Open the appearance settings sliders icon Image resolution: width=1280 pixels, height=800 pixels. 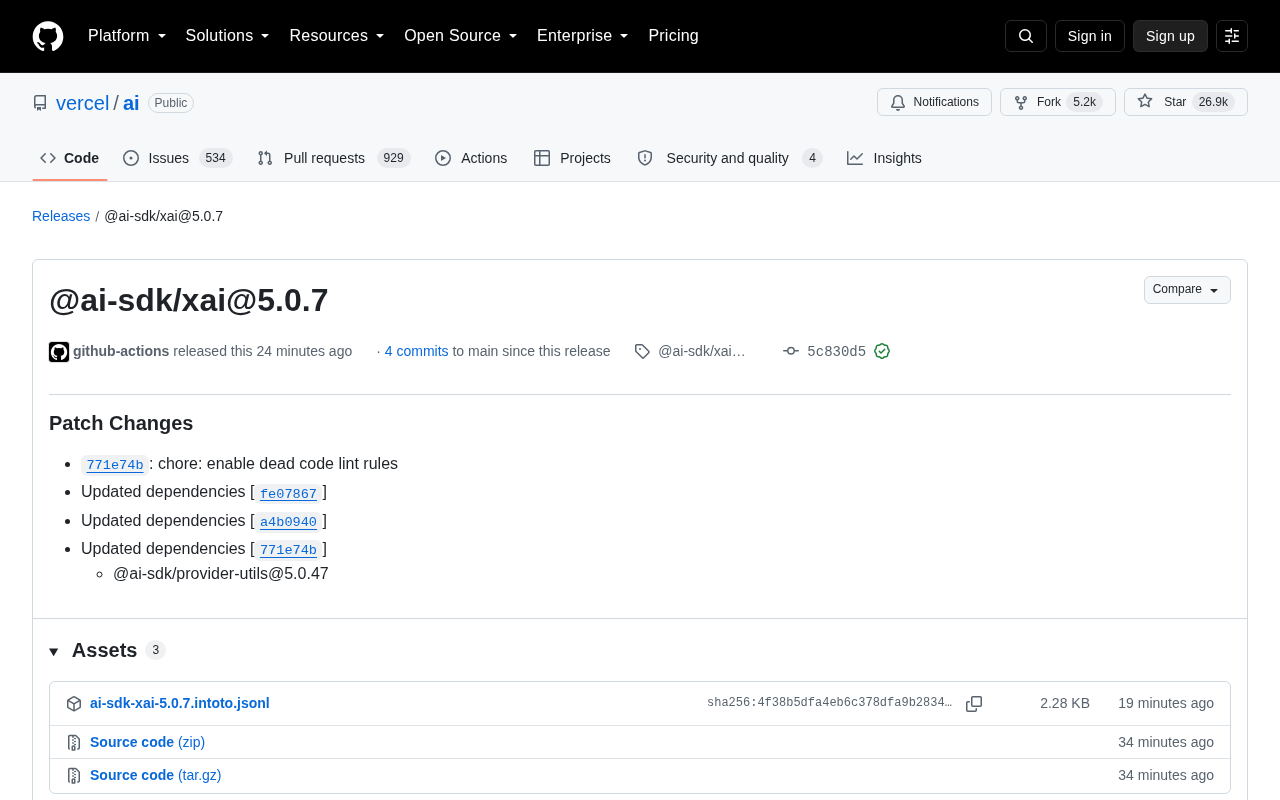pos(1232,36)
